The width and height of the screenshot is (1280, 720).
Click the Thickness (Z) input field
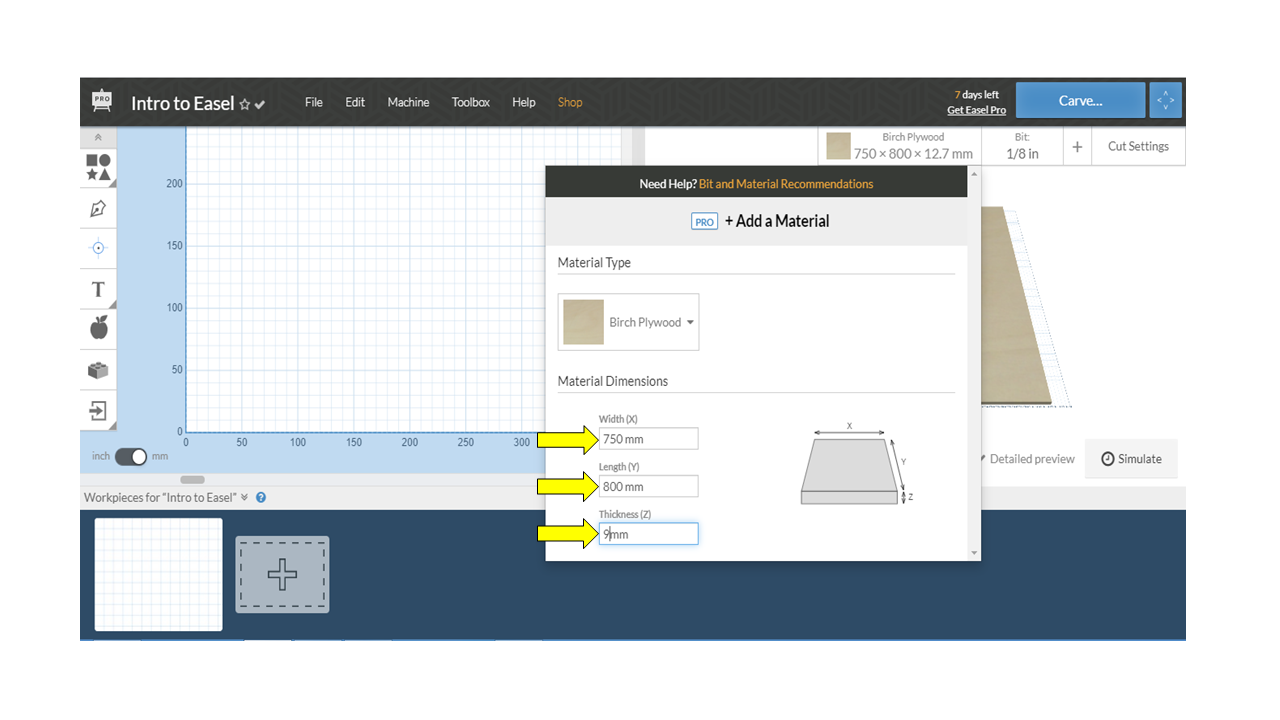click(648, 534)
